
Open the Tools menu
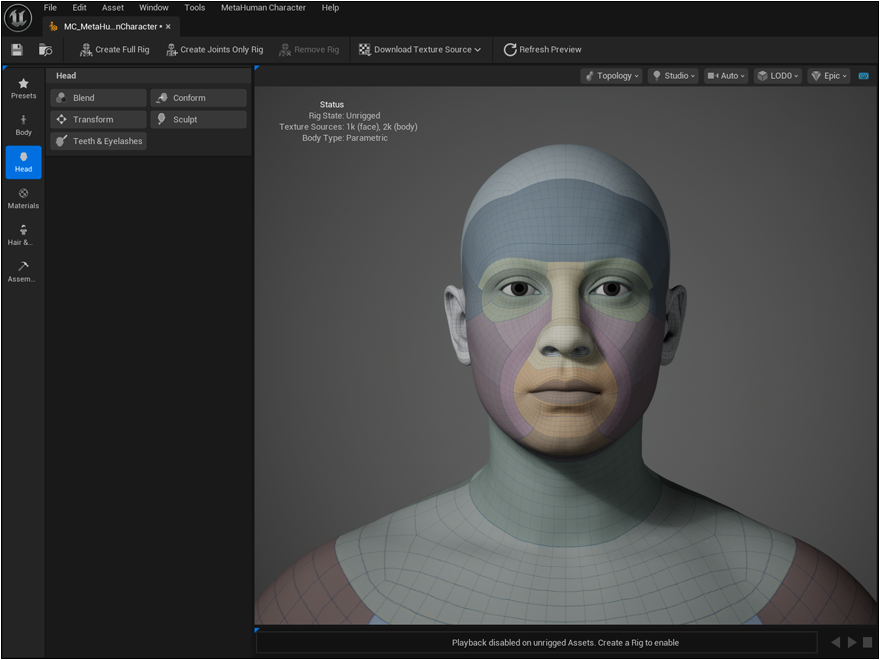pyautogui.click(x=195, y=8)
